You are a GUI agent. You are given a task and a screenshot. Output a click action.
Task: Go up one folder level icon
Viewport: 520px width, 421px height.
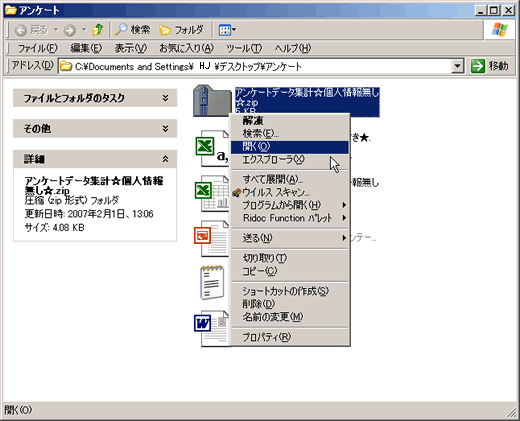coord(98,30)
